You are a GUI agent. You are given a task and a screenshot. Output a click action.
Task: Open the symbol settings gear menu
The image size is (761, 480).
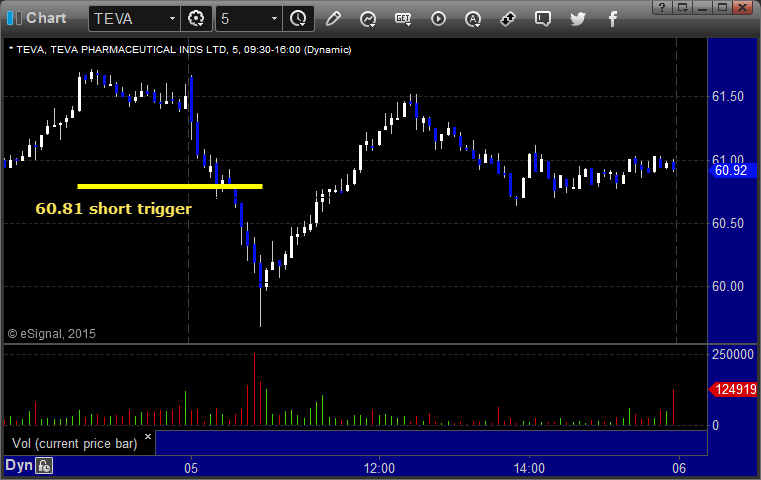tap(196, 19)
